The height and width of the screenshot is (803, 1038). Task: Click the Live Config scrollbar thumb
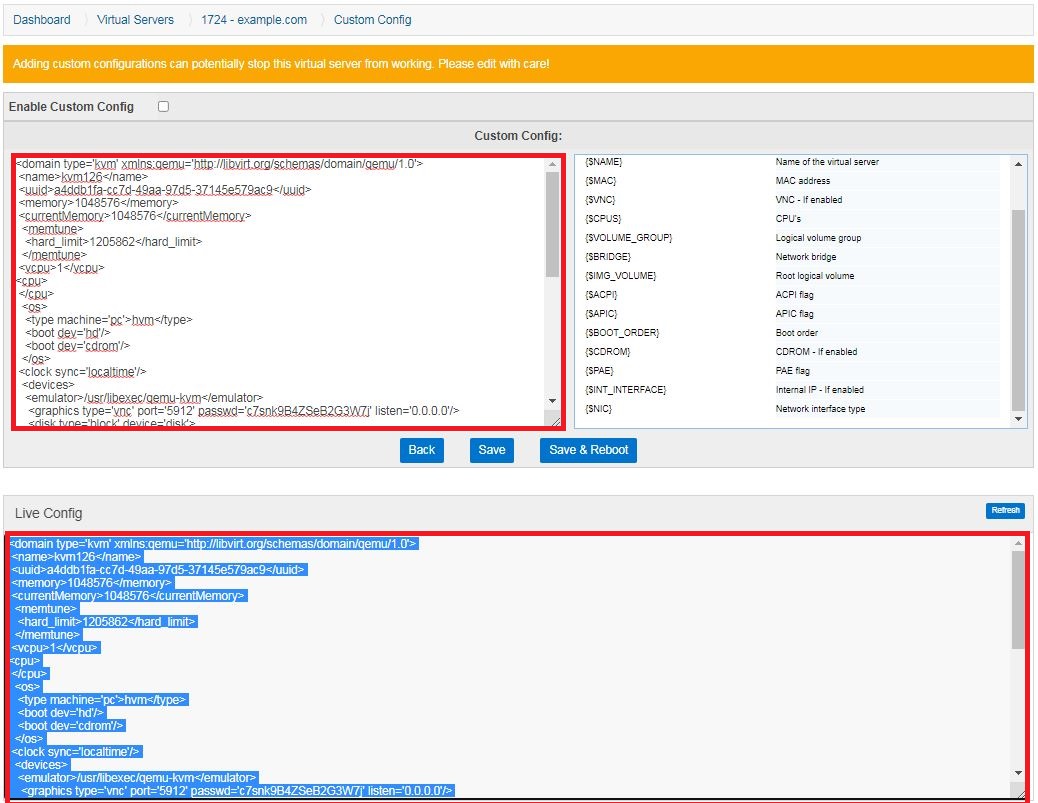click(1018, 600)
